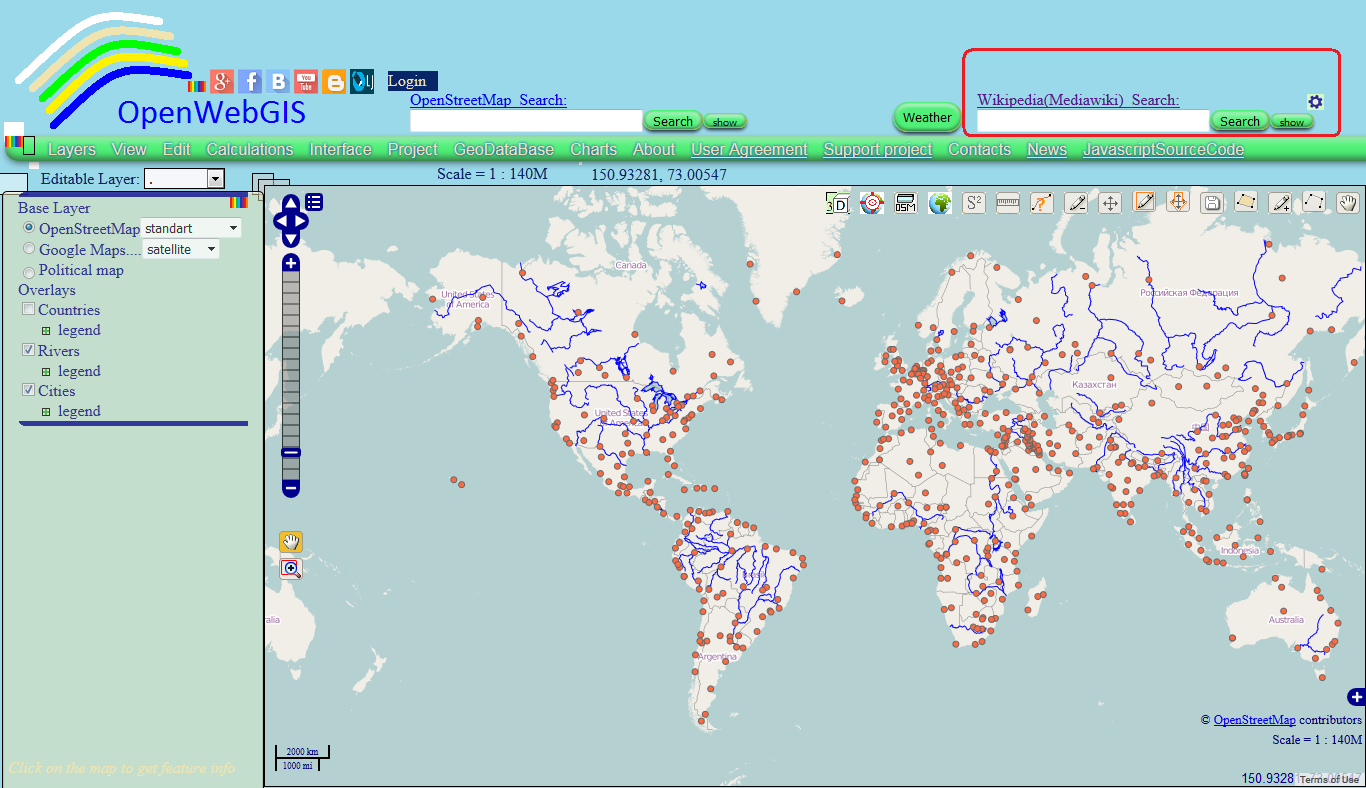Open the feature query tool with question mark

(1041, 202)
